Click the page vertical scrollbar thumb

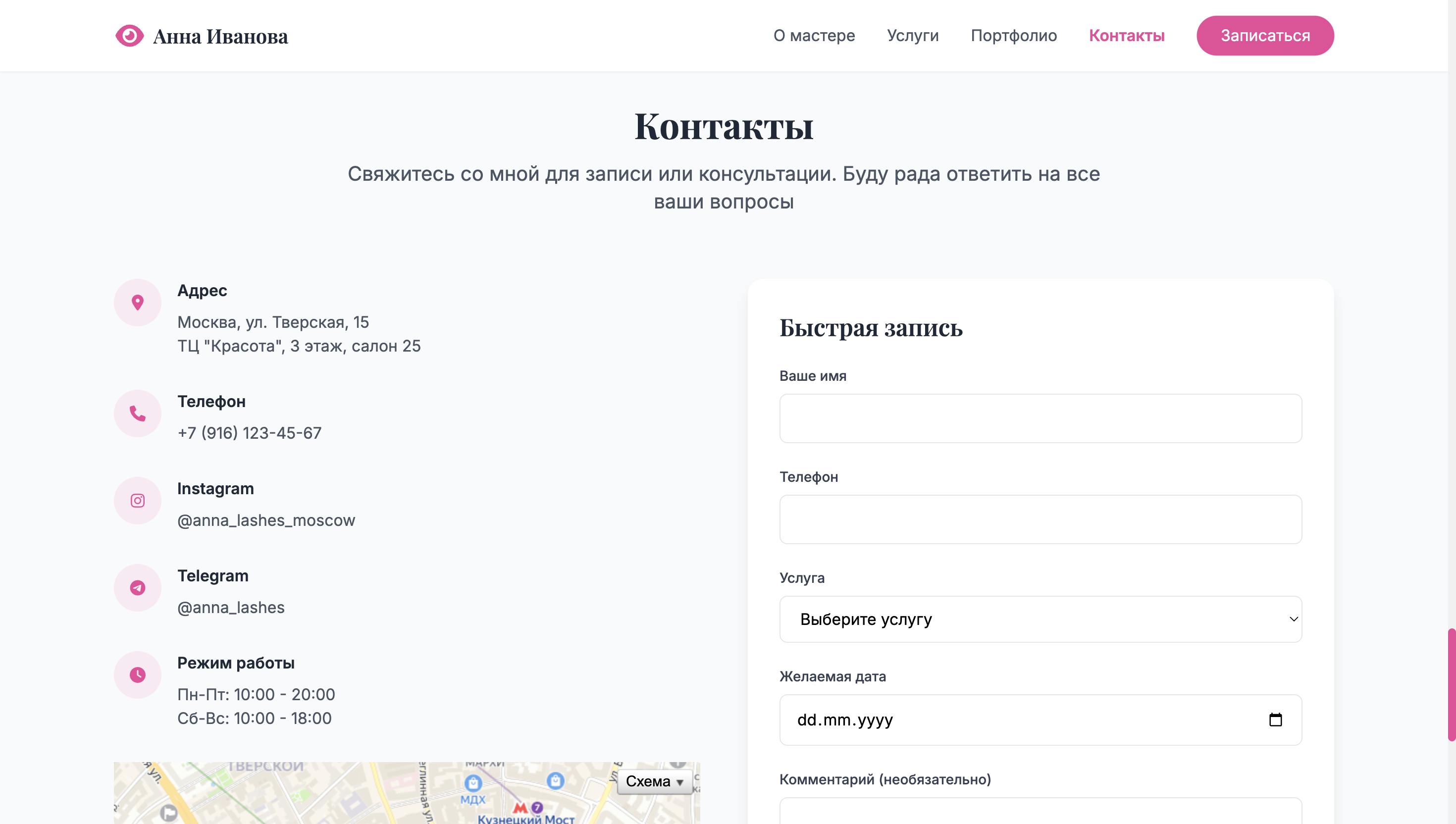(x=1451, y=684)
